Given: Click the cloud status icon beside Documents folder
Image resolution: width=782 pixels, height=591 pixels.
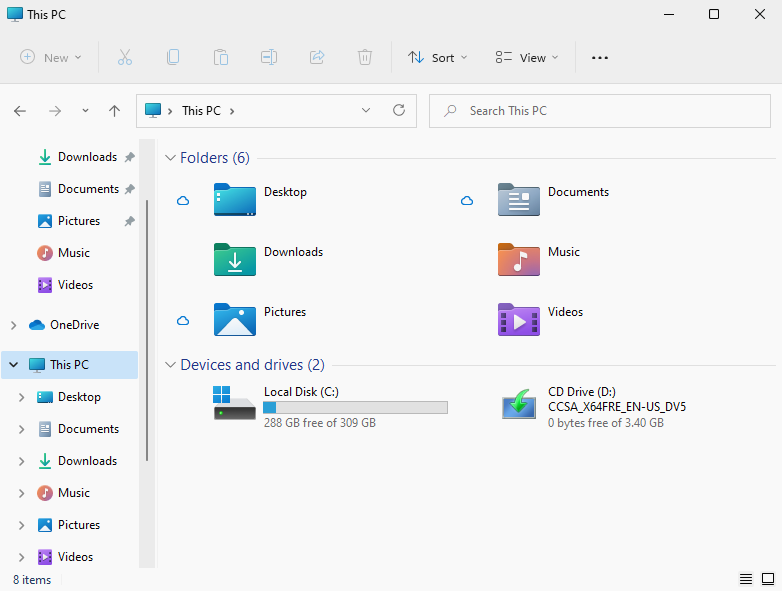Looking at the screenshot, I should tap(467, 200).
